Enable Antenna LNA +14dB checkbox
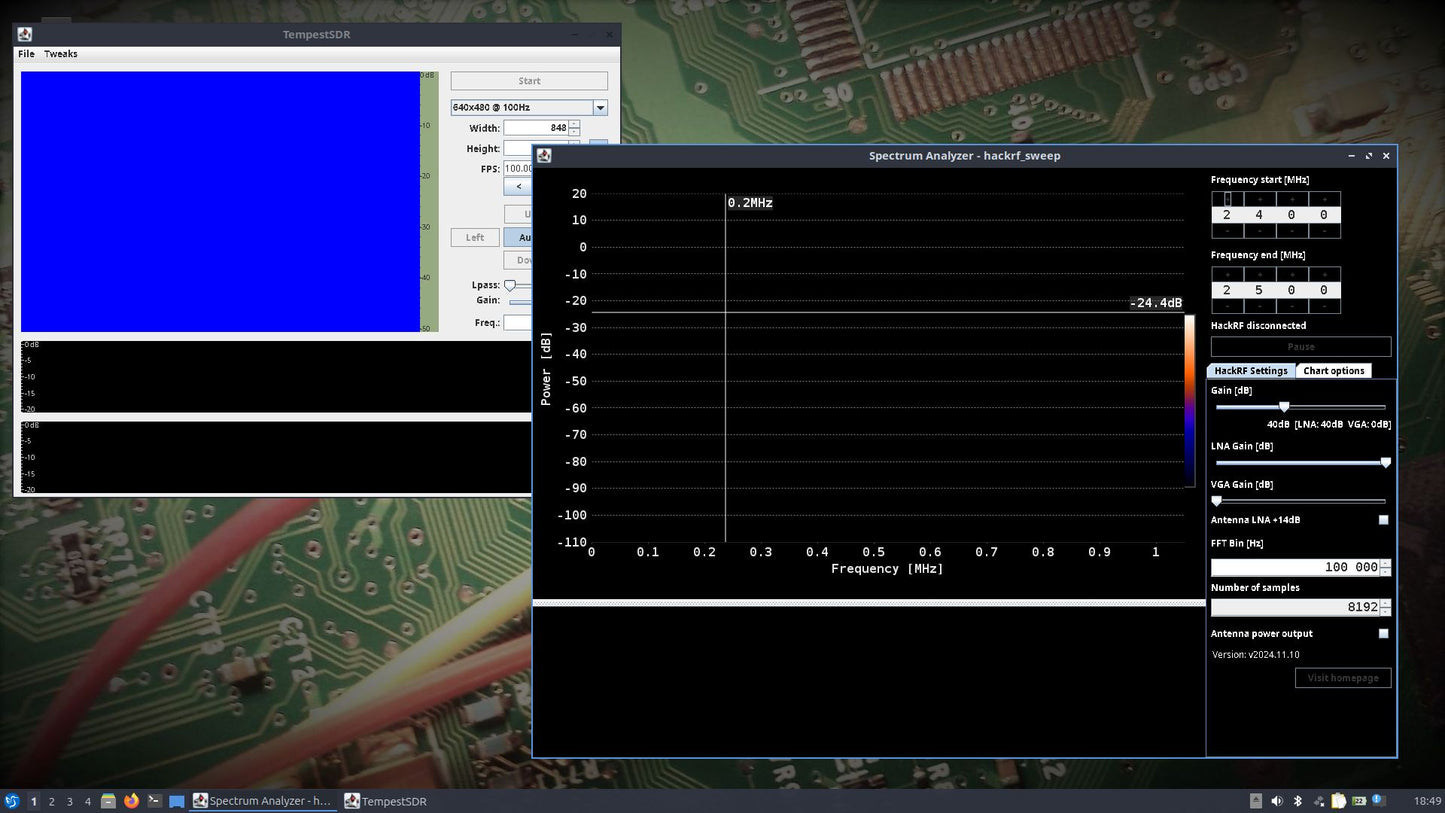 point(1384,520)
